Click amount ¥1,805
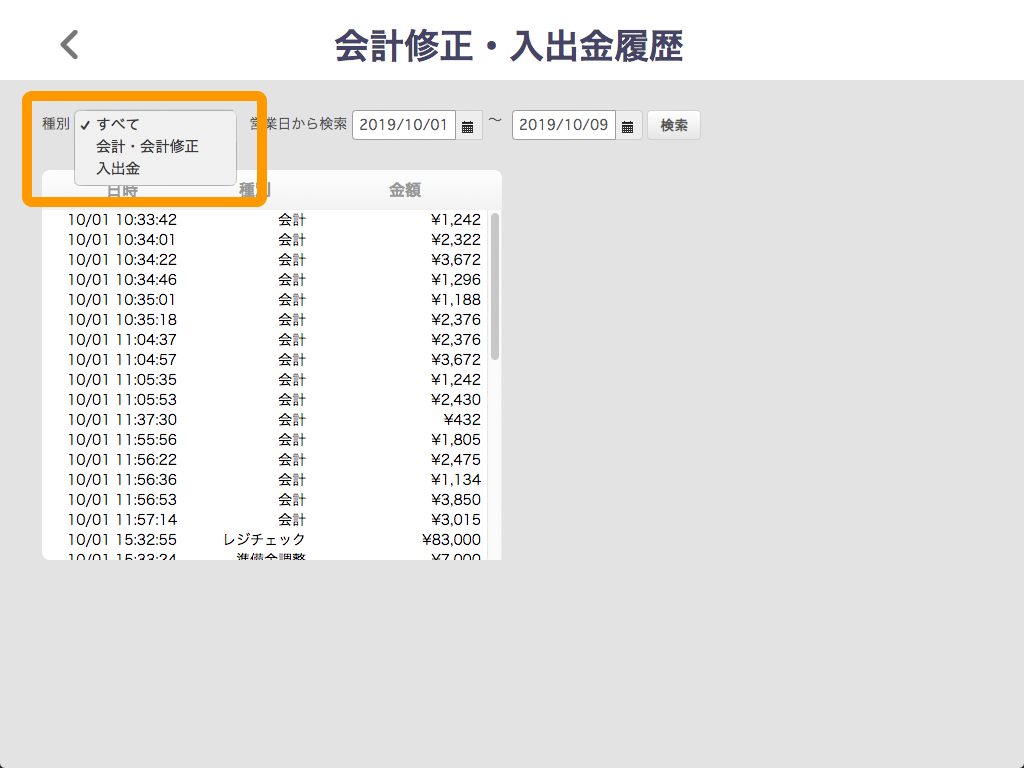This screenshot has width=1024, height=768. pos(456,440)
